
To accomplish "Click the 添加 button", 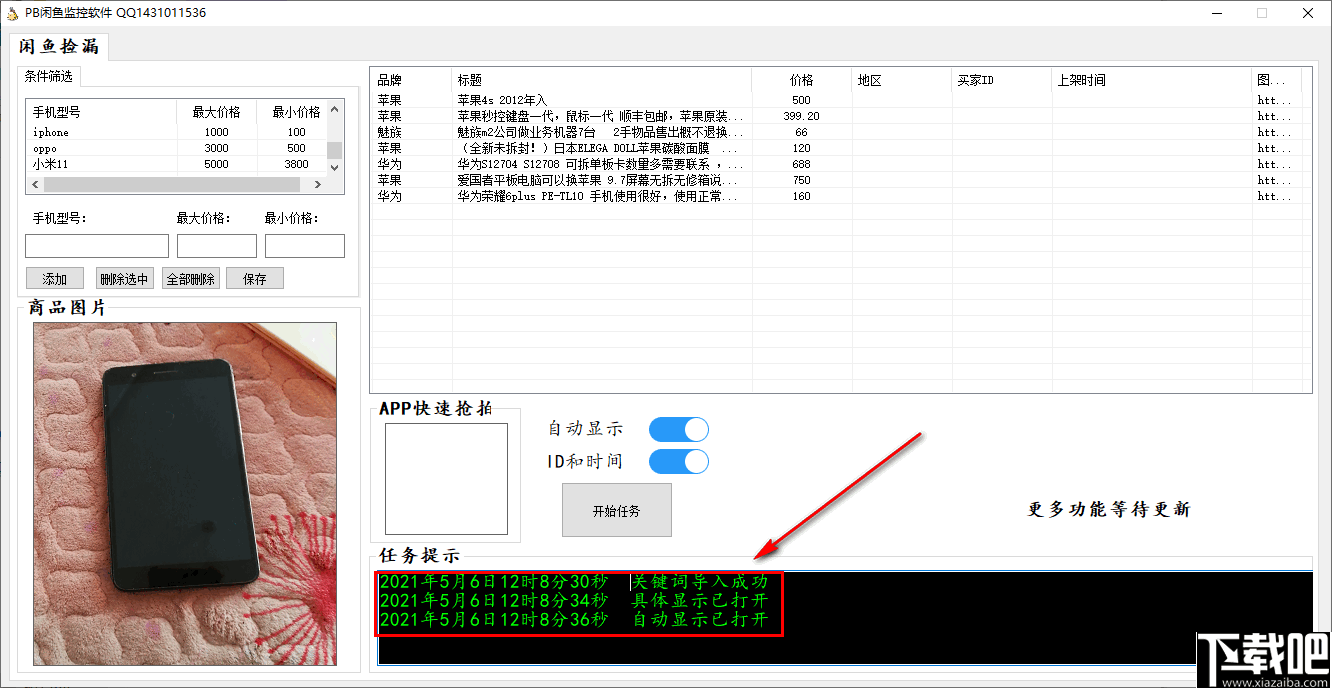I will 55,279.
